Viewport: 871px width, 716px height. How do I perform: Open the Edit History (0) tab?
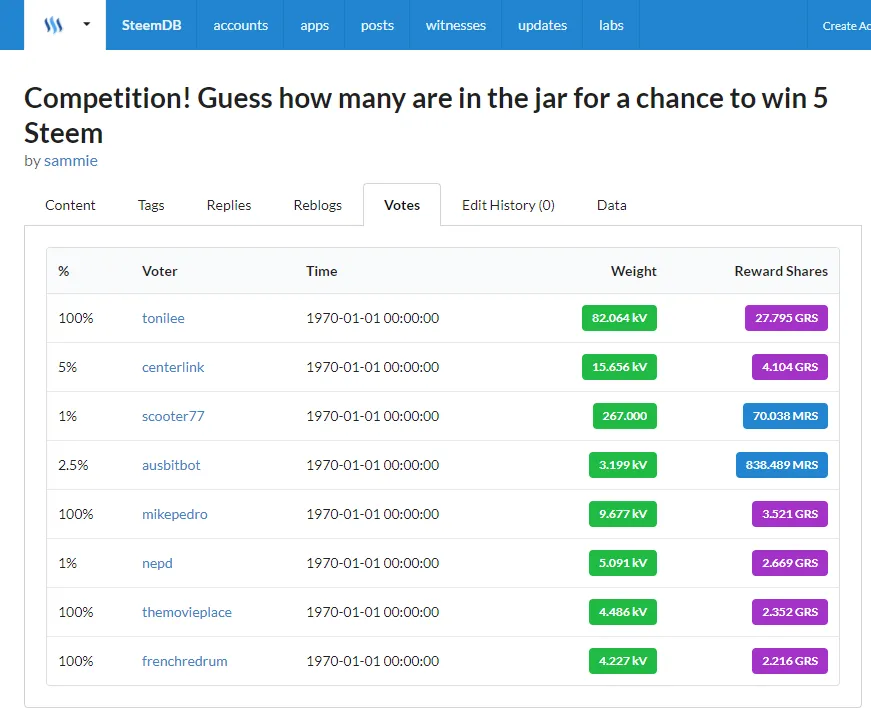(x=508, y=205)
